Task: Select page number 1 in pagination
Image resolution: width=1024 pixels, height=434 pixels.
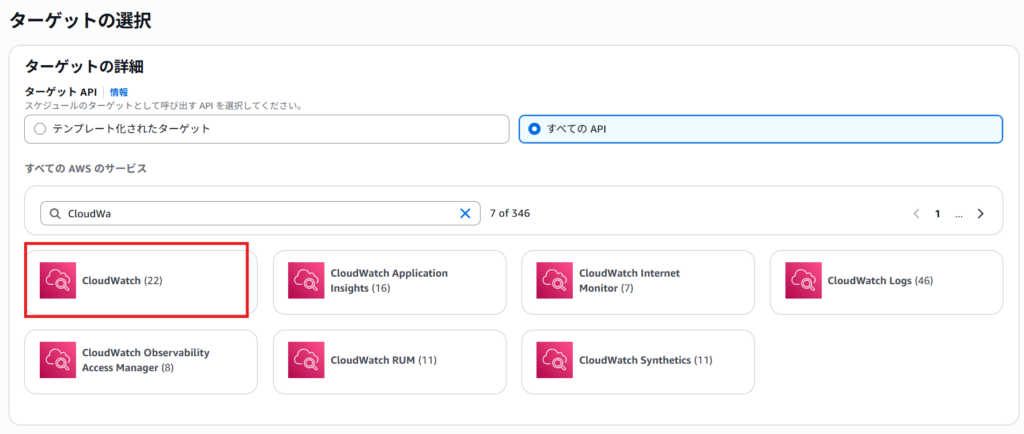Action: 937,213
